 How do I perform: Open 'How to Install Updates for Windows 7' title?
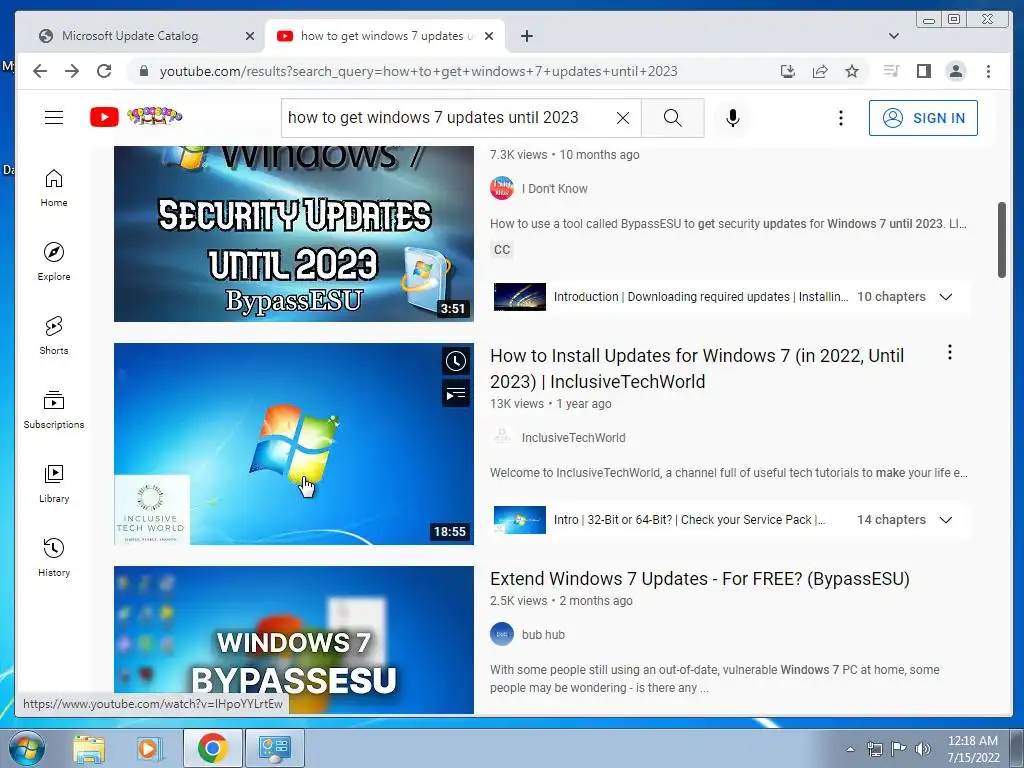pyautogui.click(x=697, y=368)
